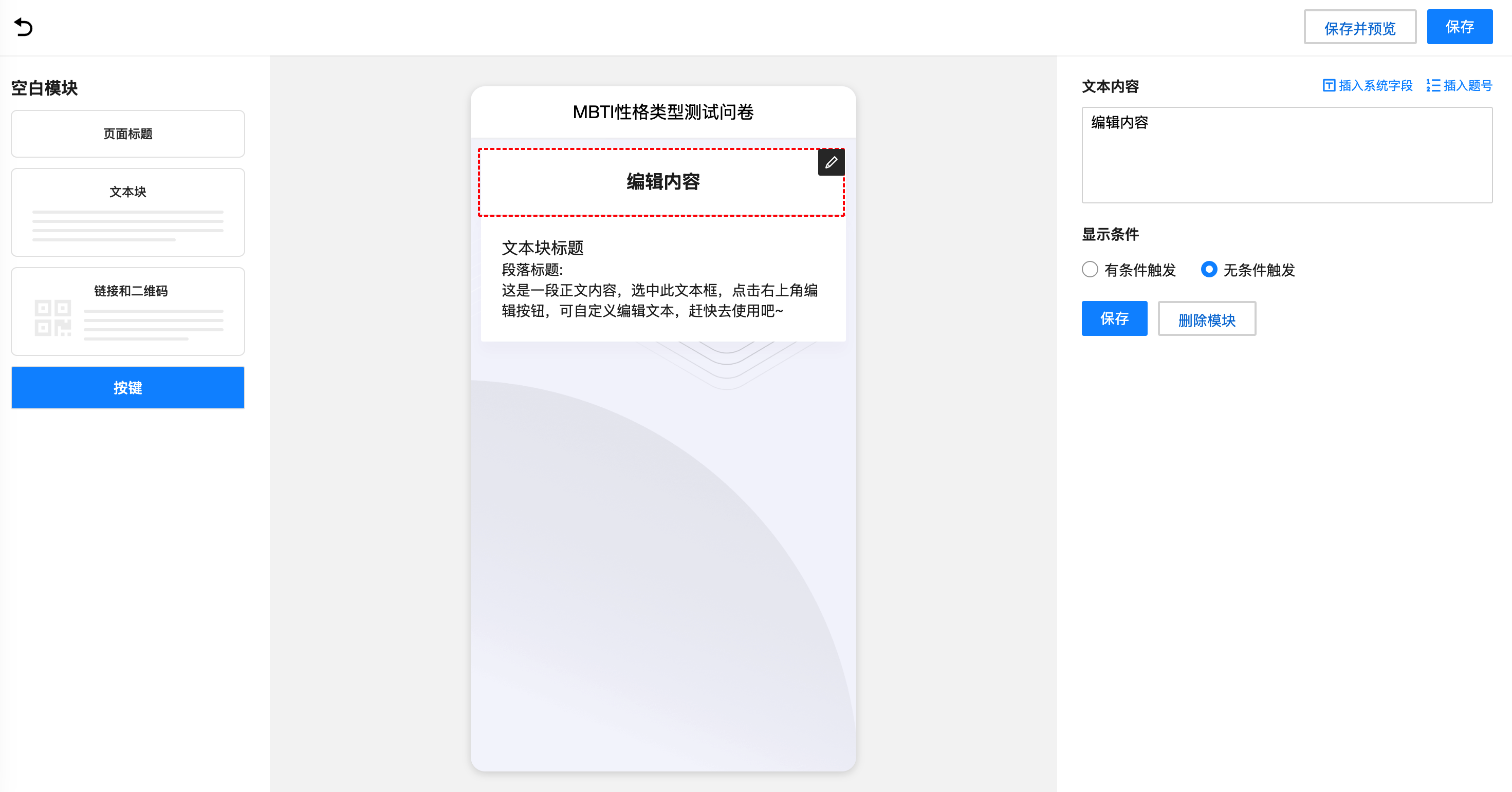Screen dimensions: 1512x792
Task: Click the top-right 保存 button
Action: click(1459, 27)
